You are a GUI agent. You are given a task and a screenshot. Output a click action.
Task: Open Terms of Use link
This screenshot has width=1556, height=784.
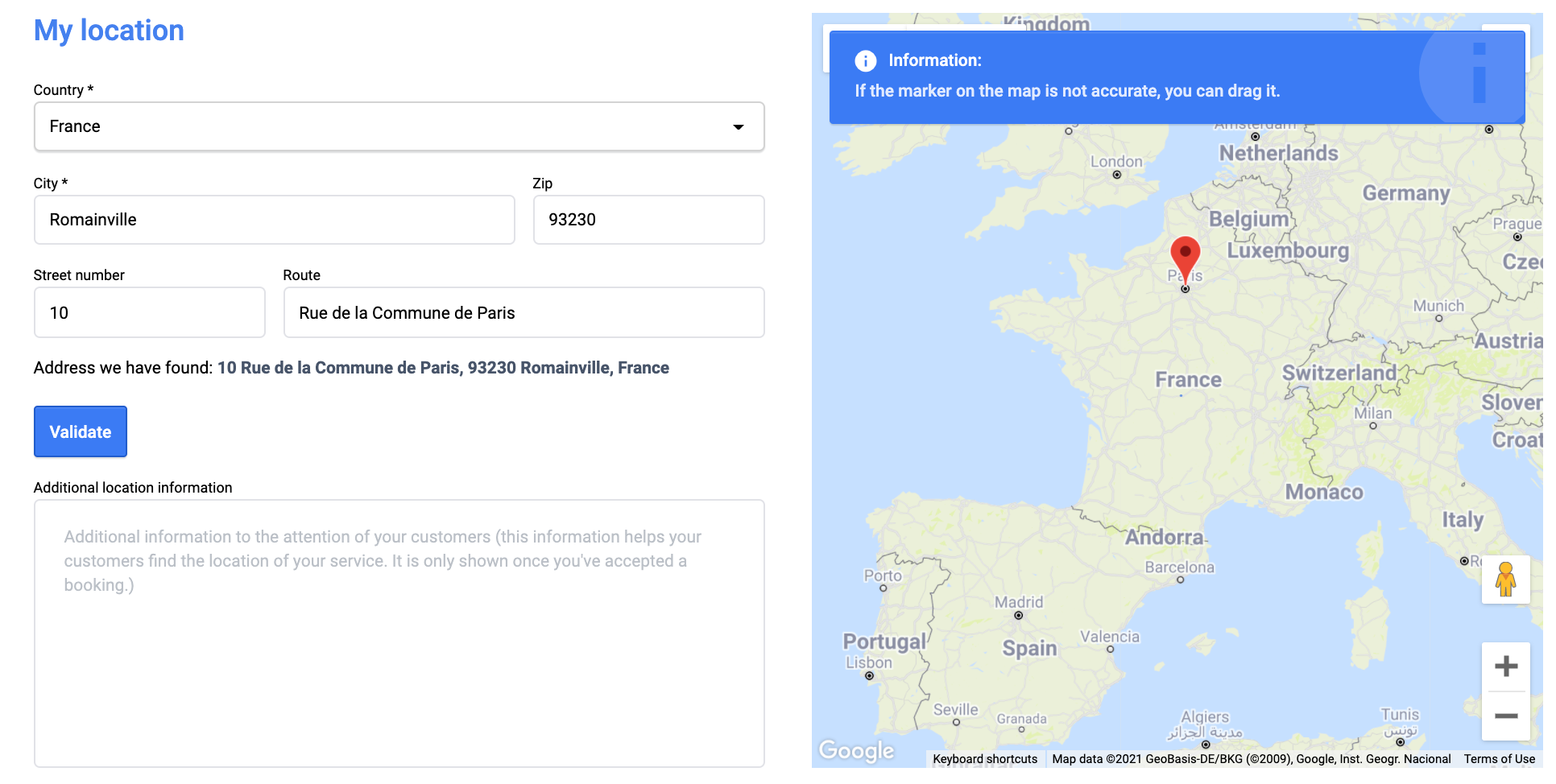pyautogui.click(x=1499, y=759)
